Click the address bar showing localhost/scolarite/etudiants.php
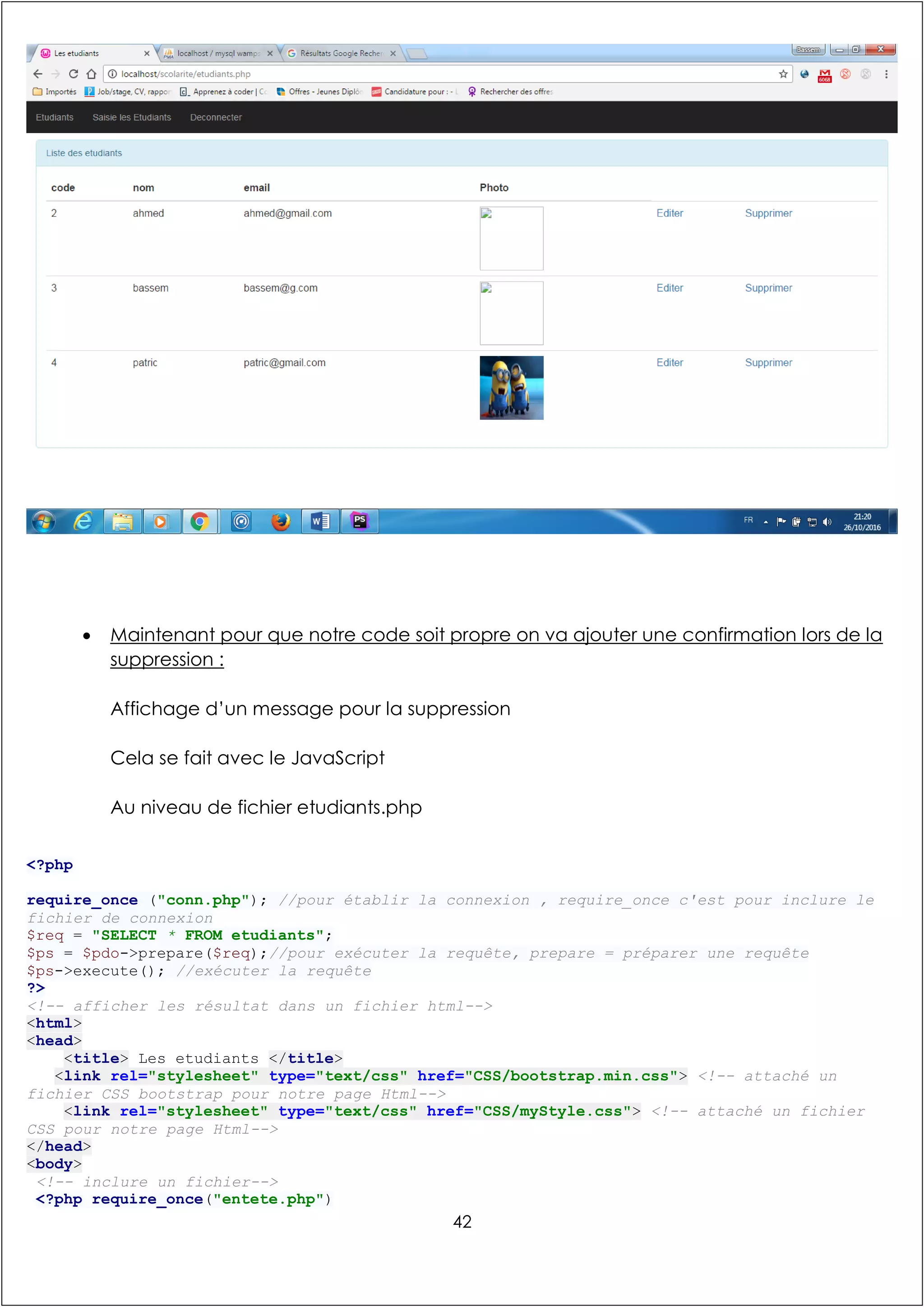This screenshot has height=1307, width=924. pyautogui.click(x=447, y=74)
